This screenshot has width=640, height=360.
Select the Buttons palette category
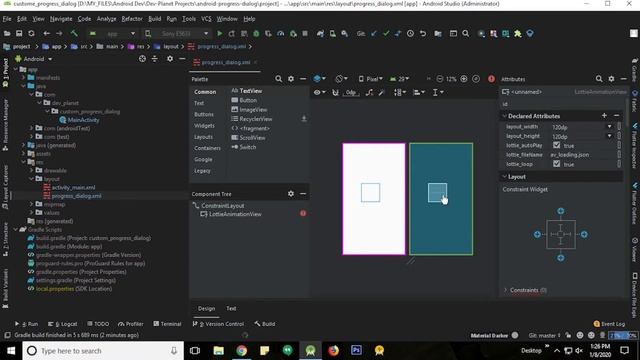pyautogui.click(x=204, y=114)
